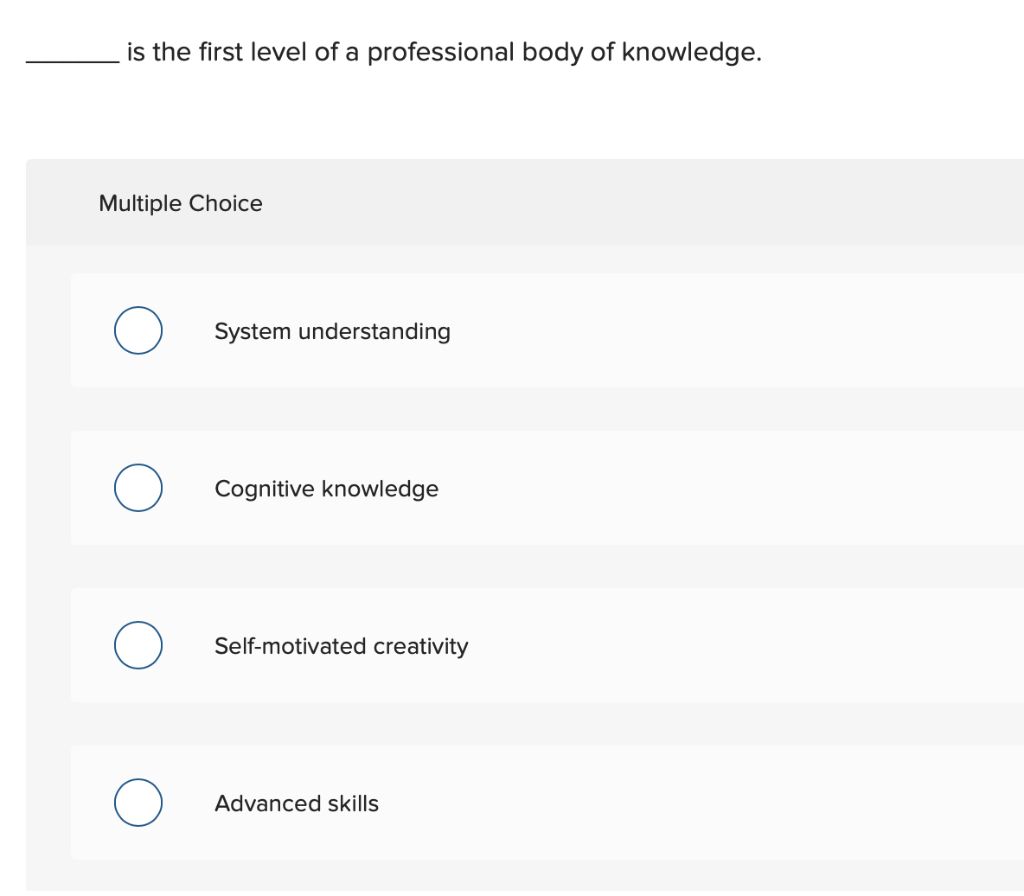The width and height of the screenshot is (1024, 896).
Task: Click the System understanding answer text
Action: 332,331
